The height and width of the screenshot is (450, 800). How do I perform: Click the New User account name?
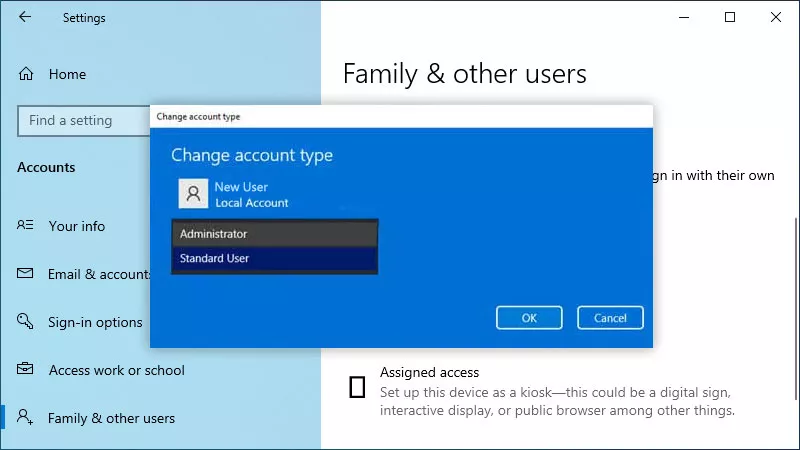pos(241,187)
